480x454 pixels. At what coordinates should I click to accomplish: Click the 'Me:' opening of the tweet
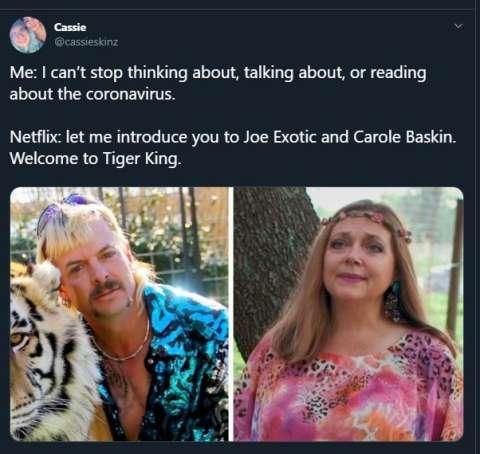[x=23, y=73]
